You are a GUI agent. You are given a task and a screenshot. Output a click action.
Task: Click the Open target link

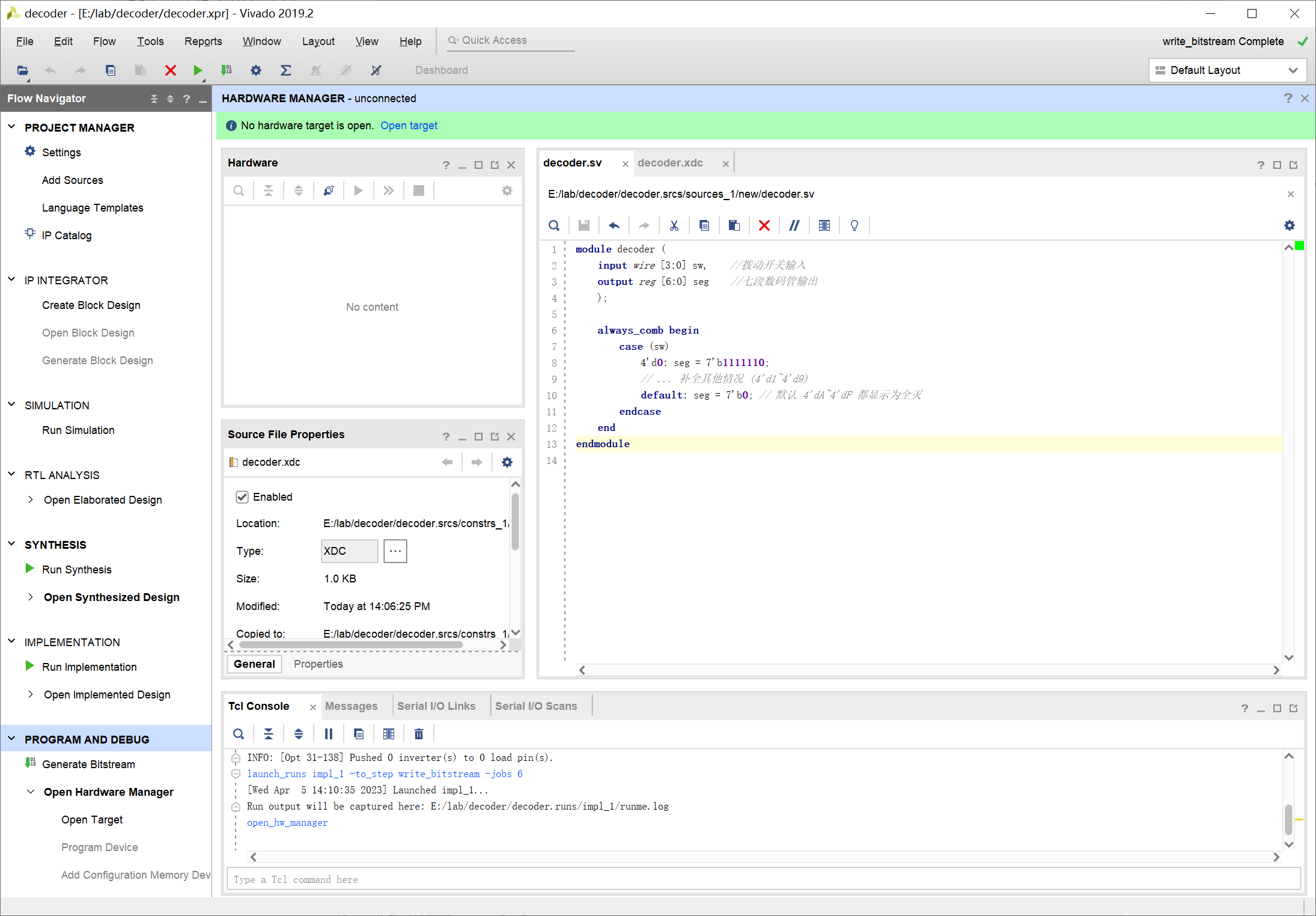tap(409, 126)
